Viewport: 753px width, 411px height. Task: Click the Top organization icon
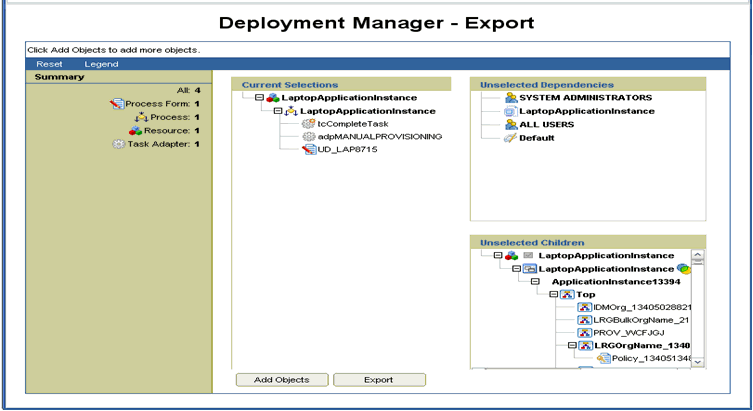[x=567, y=294]
